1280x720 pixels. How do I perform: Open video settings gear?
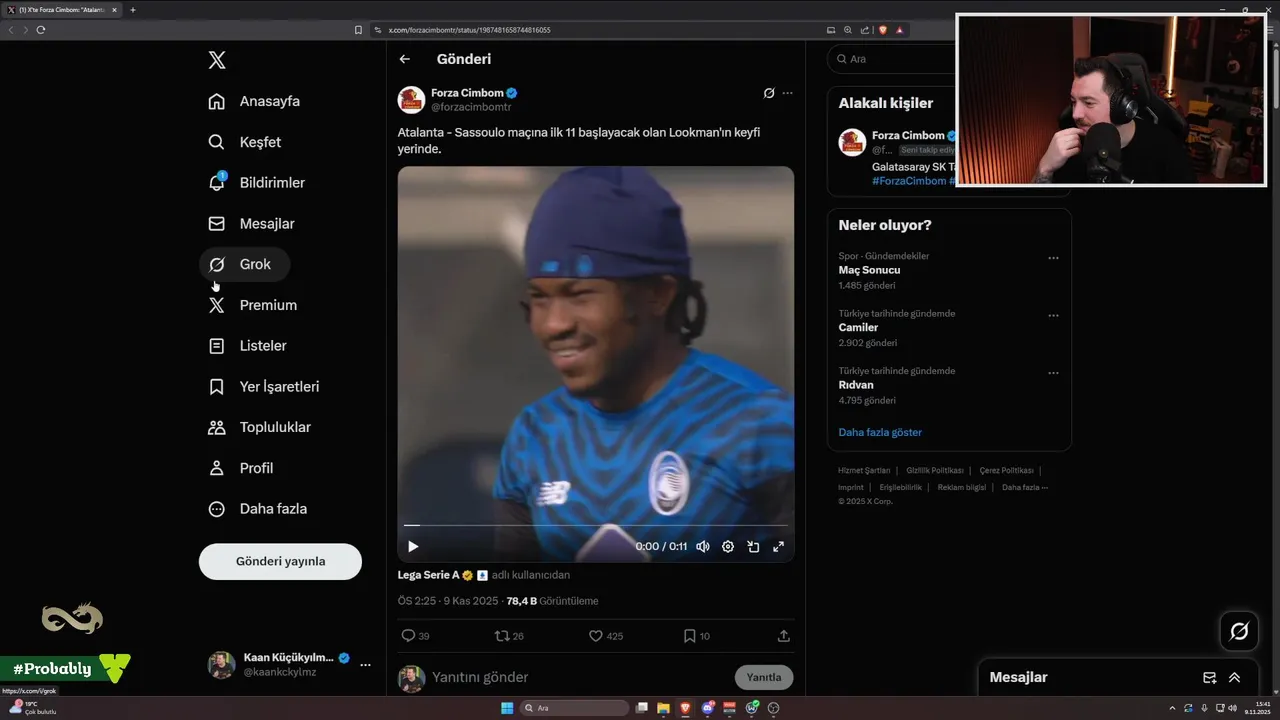tap(728, 546)
